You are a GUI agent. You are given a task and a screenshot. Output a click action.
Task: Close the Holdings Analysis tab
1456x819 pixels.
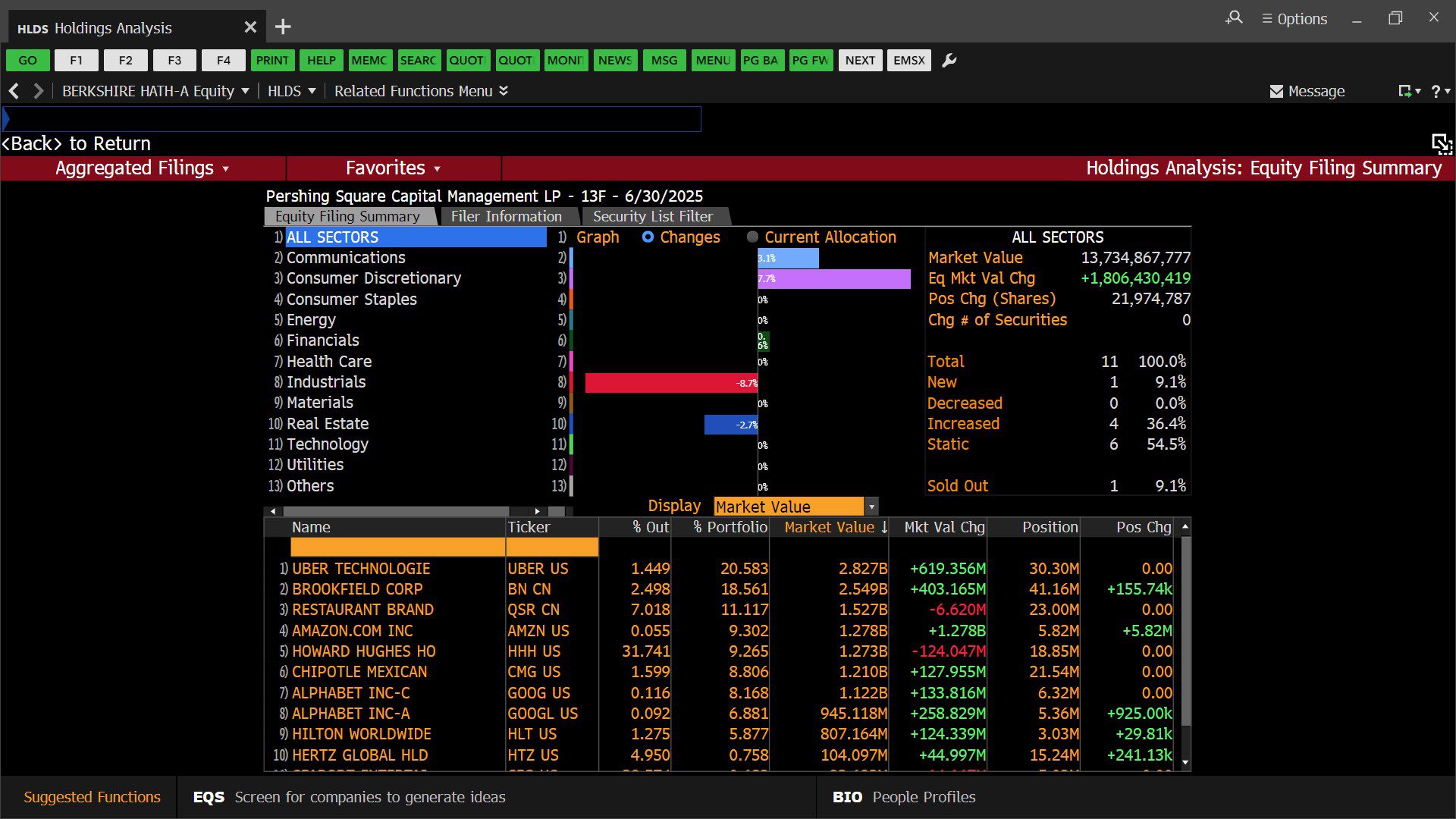click(x=250, y=27)
